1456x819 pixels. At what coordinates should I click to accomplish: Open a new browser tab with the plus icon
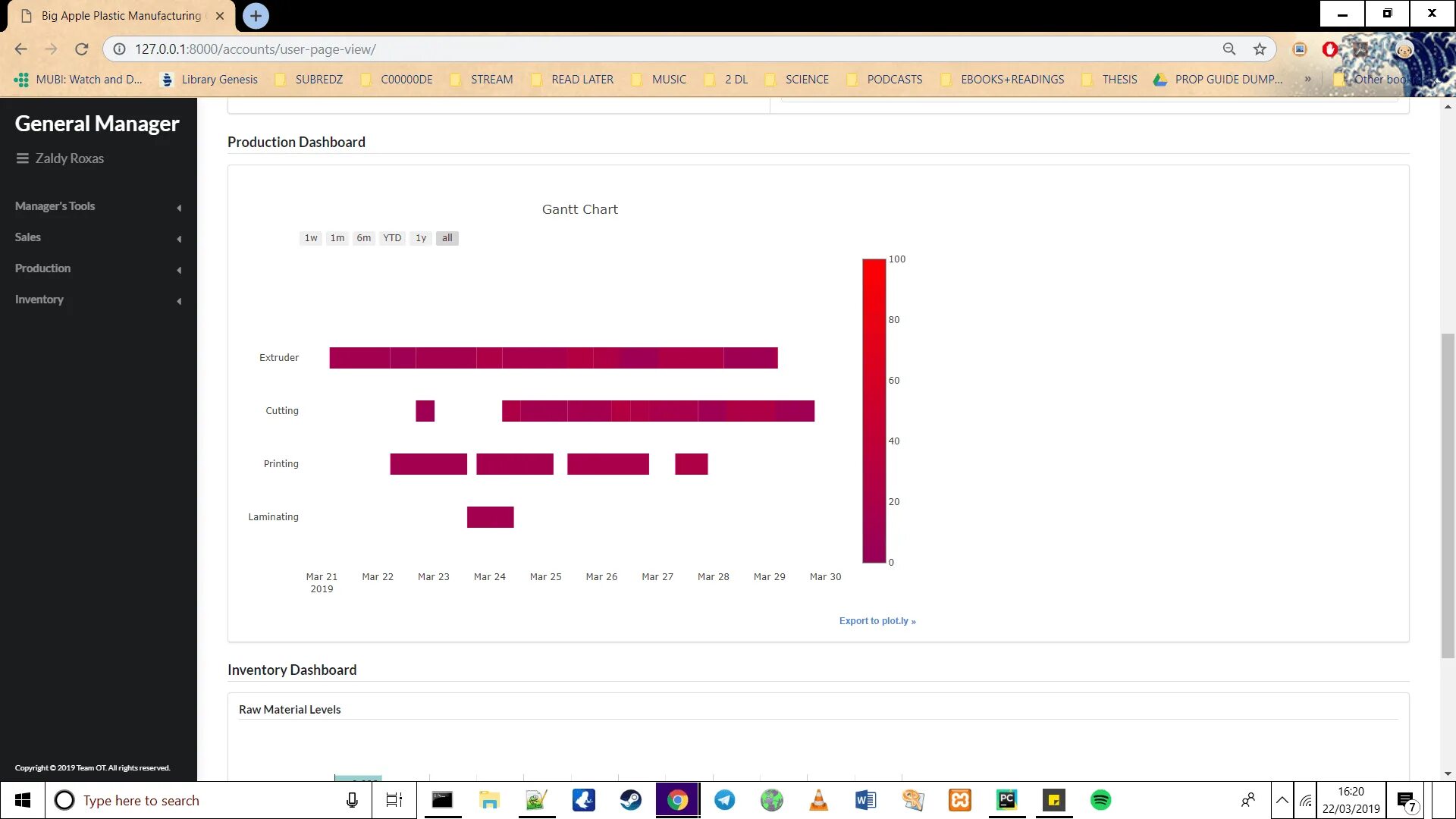256,15
